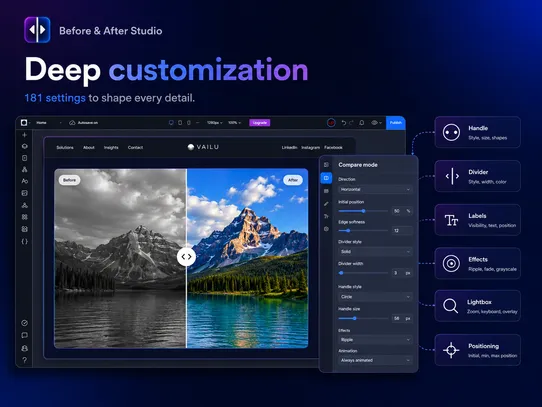The width and height of the screenshot is (542, 407).
Task: Open the apps grid icon in the left sidebar
Action: click(x=25, y=217)
